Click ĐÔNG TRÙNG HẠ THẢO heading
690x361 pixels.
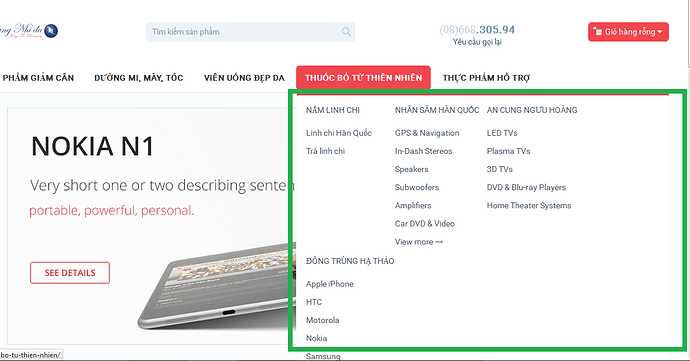(x=350, y=261)
